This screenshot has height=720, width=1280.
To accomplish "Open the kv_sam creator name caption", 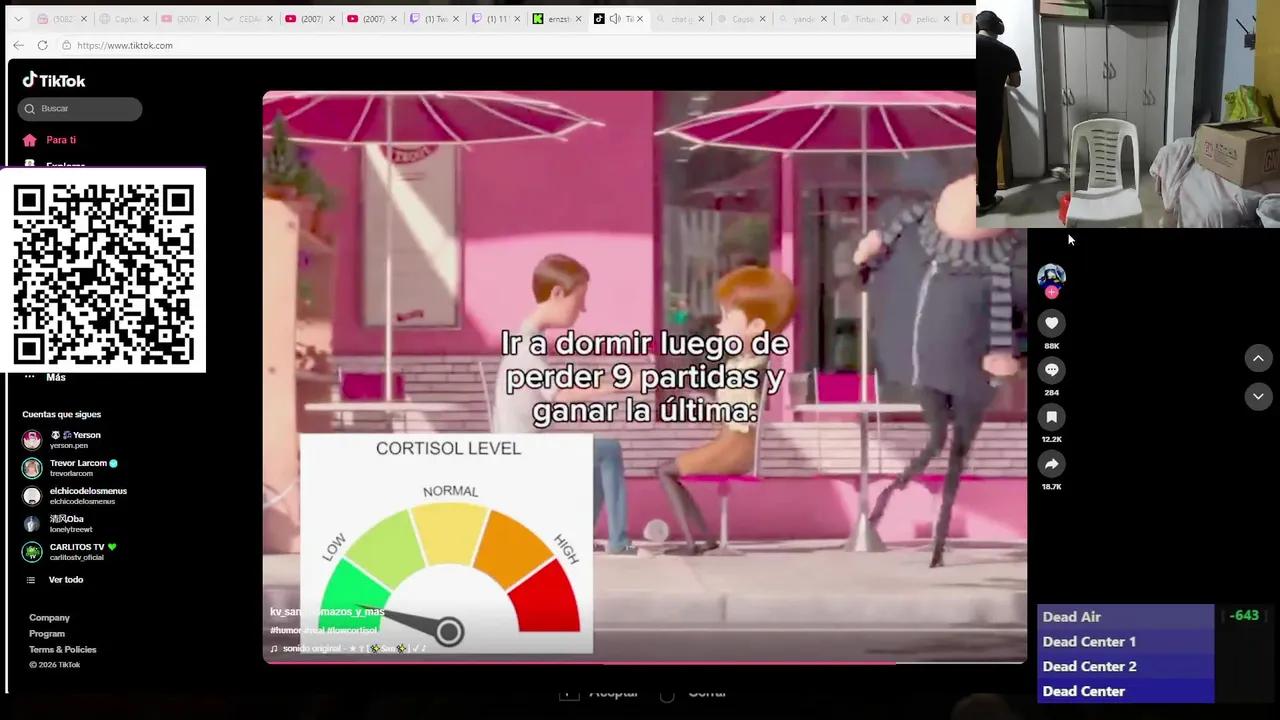I will (327, 611).
